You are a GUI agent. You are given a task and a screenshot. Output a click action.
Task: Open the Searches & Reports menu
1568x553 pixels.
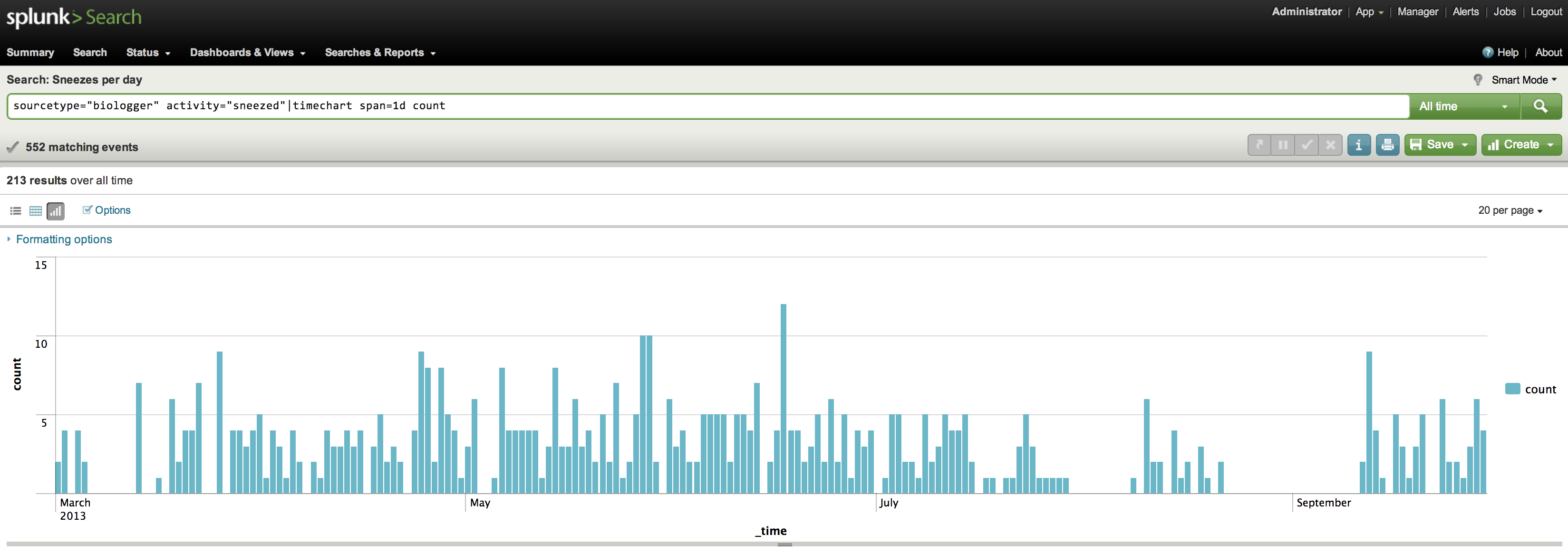click(380, 52)
